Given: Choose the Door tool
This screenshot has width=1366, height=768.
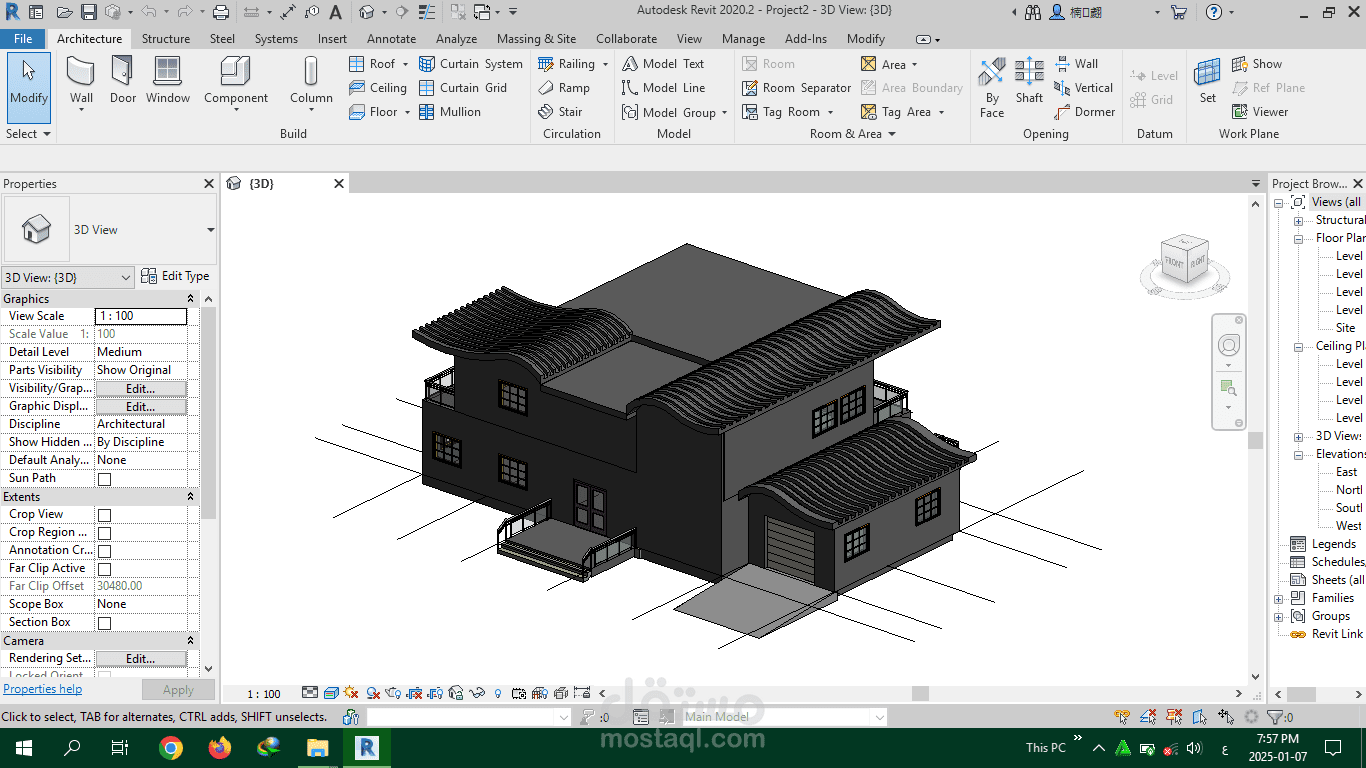Looking at the screenshot, I should pos(122,80).
